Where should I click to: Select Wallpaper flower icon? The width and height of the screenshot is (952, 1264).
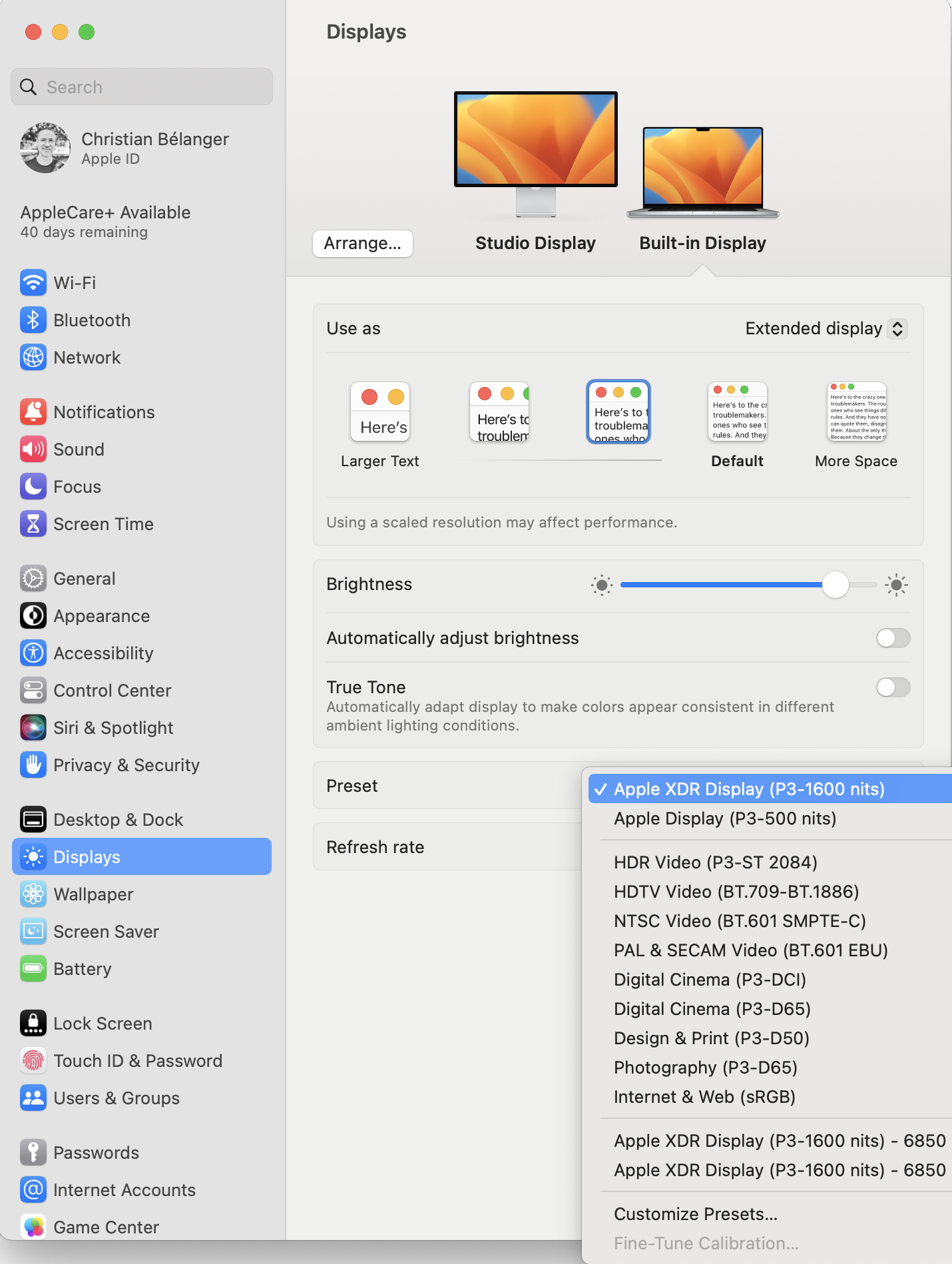pyautogui.click(x=33, y=894)
